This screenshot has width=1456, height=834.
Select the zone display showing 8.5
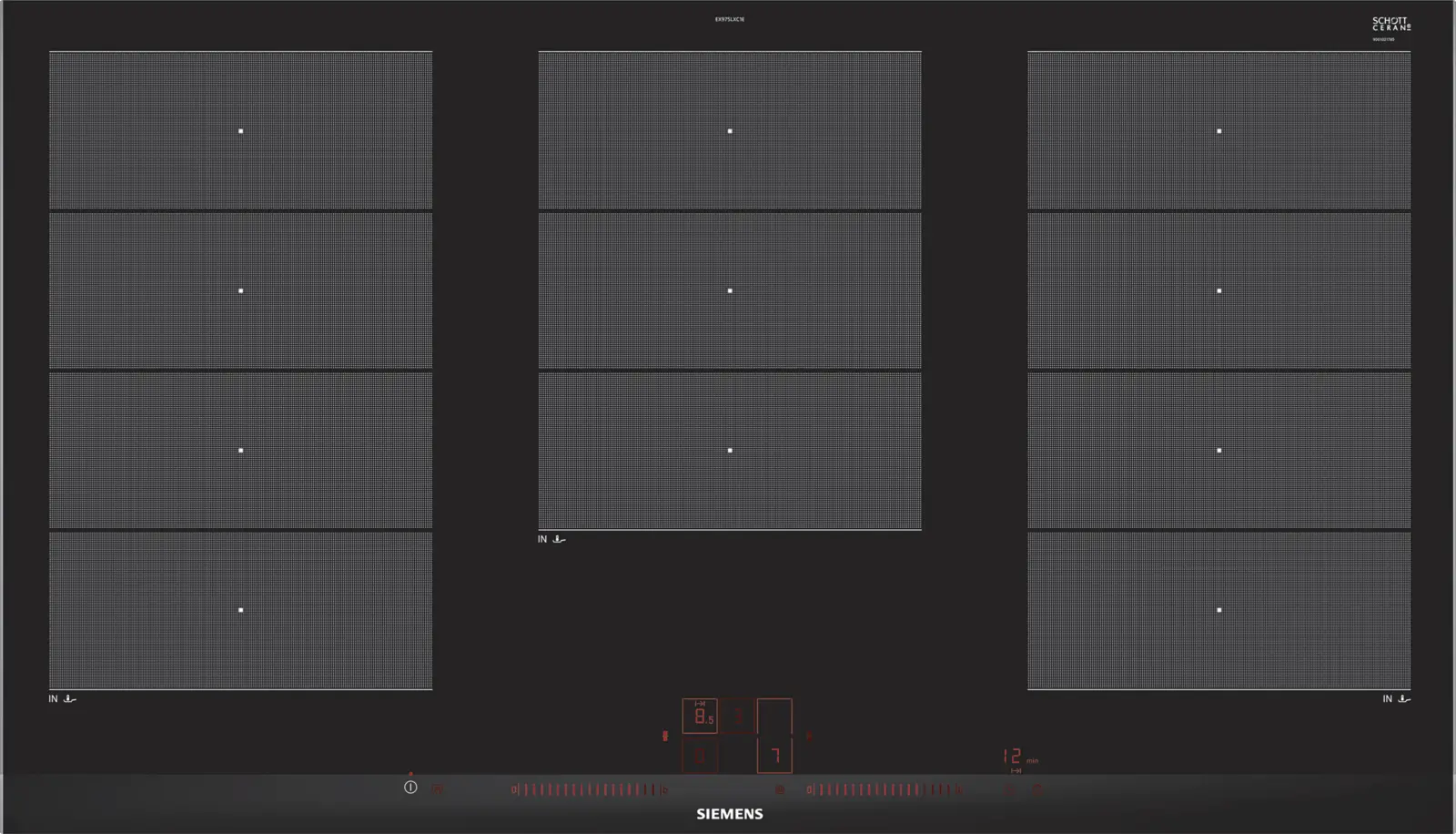coord(700,717)
